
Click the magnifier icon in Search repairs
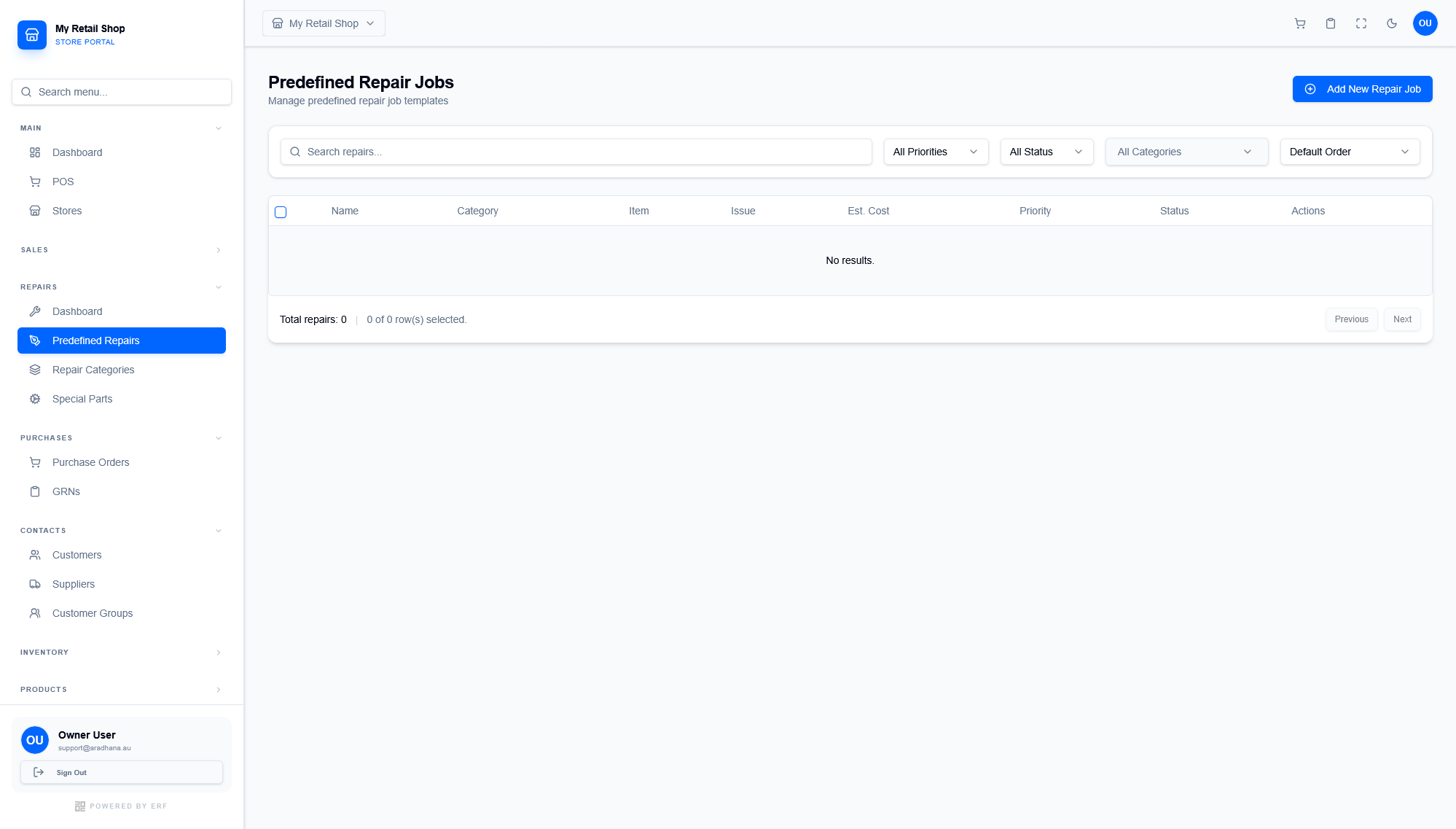295,152
